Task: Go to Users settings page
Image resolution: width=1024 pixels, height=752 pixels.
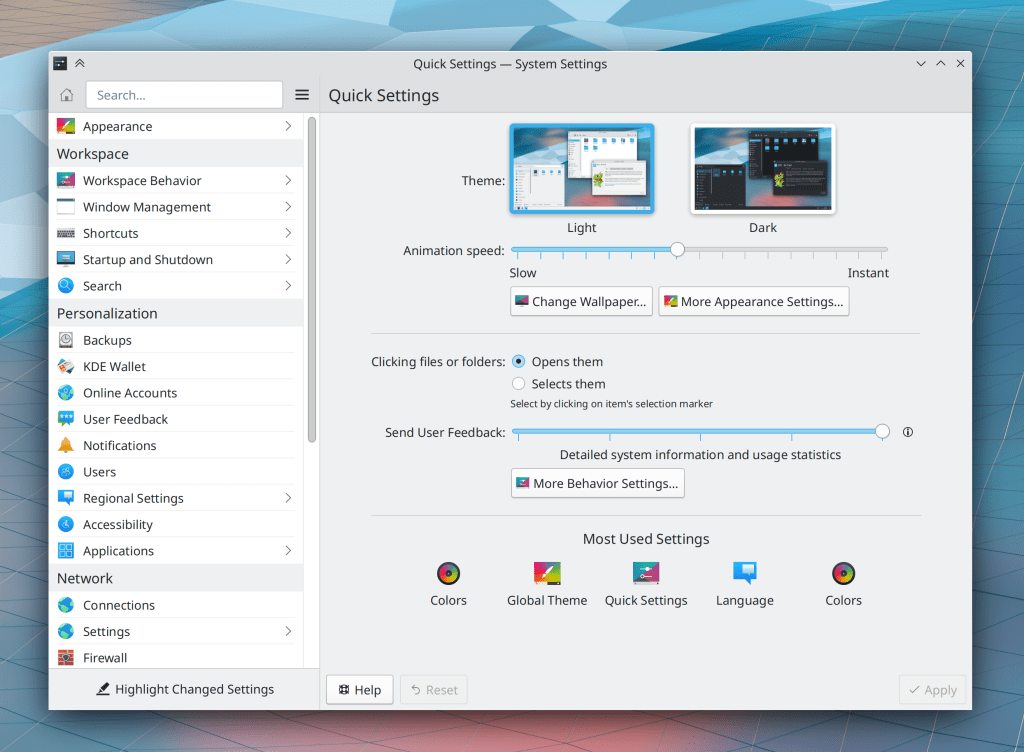Action: 99,472
